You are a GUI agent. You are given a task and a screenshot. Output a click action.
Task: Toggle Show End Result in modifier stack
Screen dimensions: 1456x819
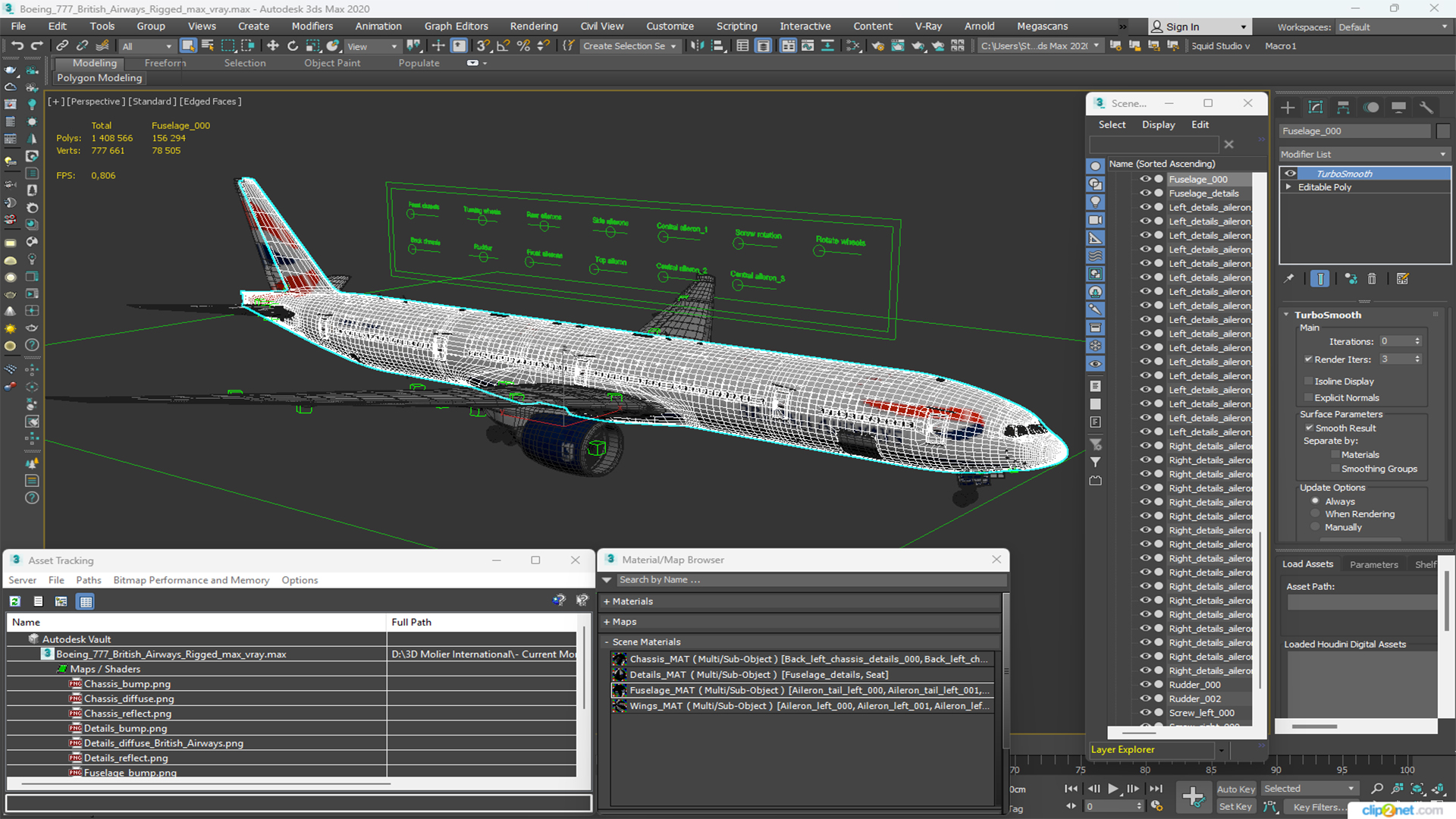click(1320, 279)
